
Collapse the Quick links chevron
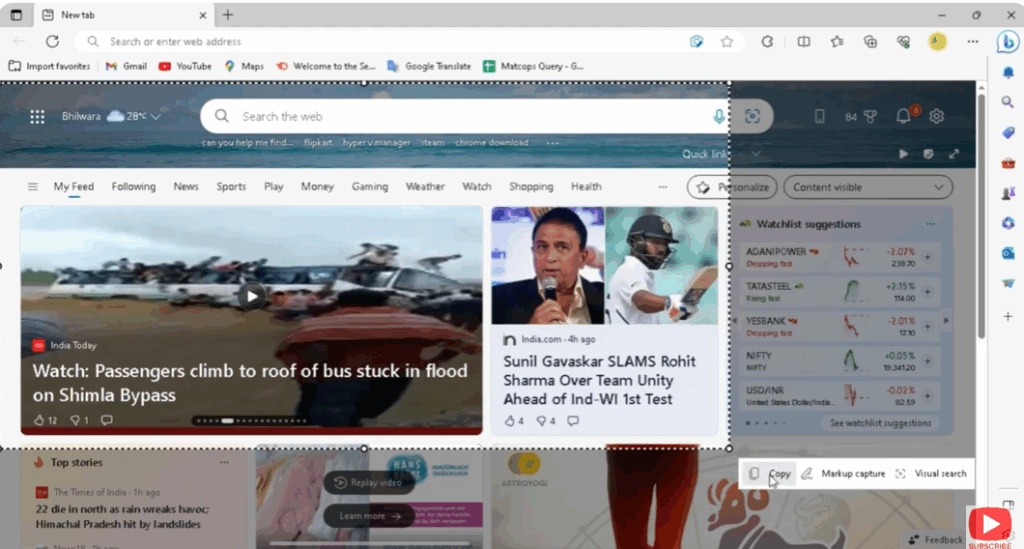click(x=756, y=154)
